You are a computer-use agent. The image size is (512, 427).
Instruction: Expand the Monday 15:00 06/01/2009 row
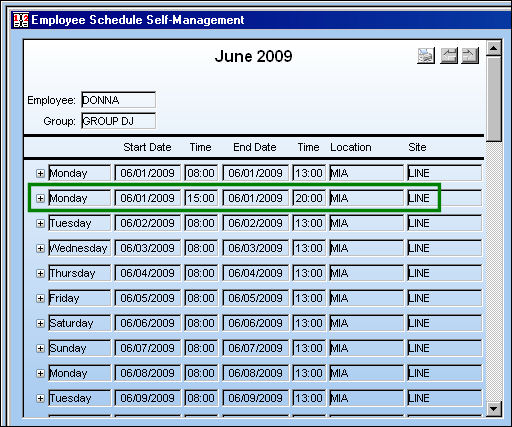pos(40,198)
